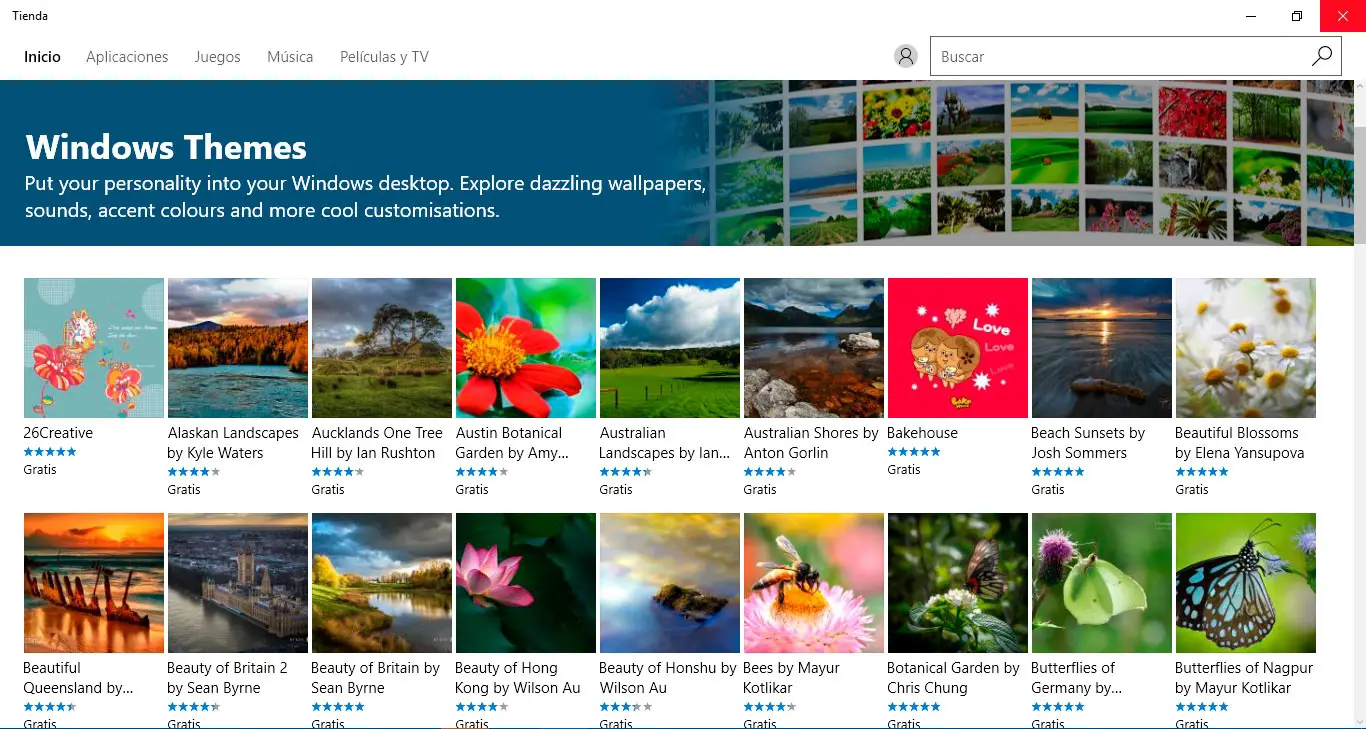Open the Juegos section

point(217,57)
